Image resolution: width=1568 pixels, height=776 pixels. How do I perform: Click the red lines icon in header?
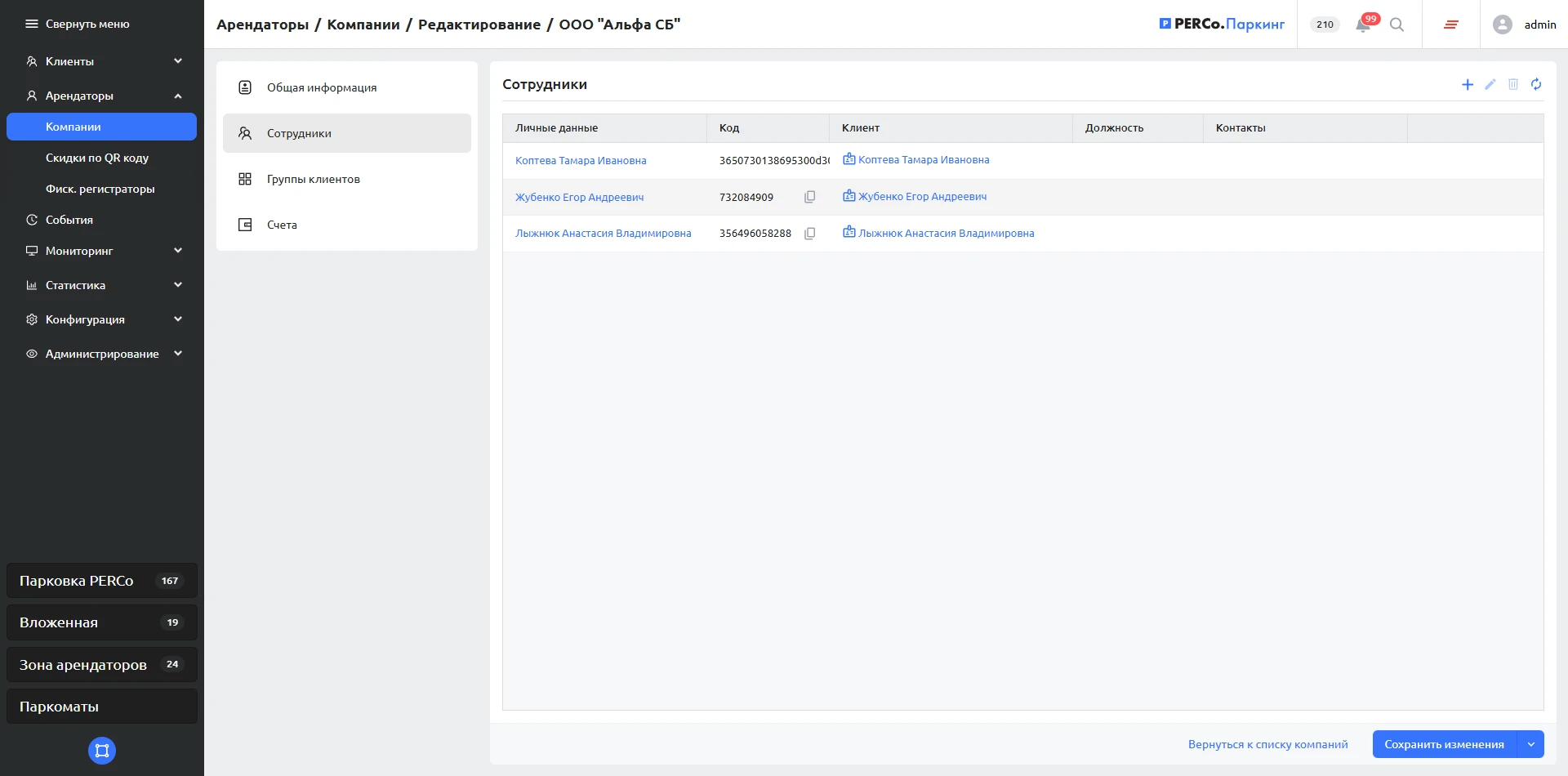tap(1451, 25)
